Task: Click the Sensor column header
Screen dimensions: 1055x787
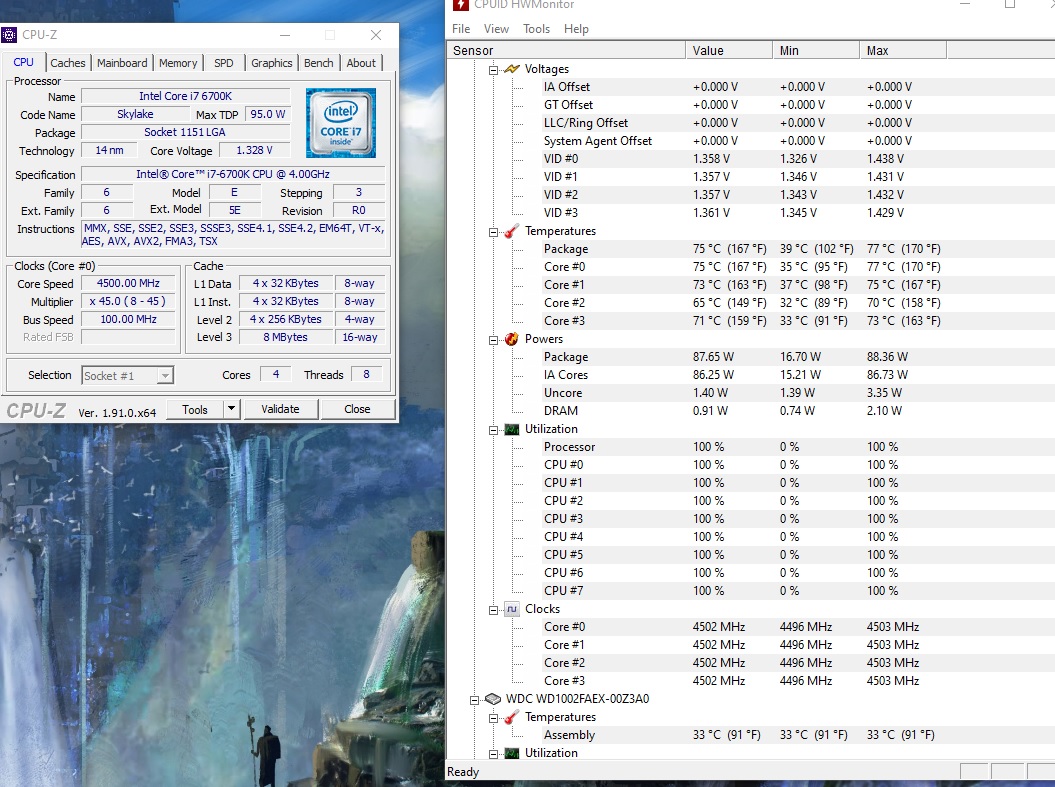Action: pyautogui.click(x=567, y=50)
